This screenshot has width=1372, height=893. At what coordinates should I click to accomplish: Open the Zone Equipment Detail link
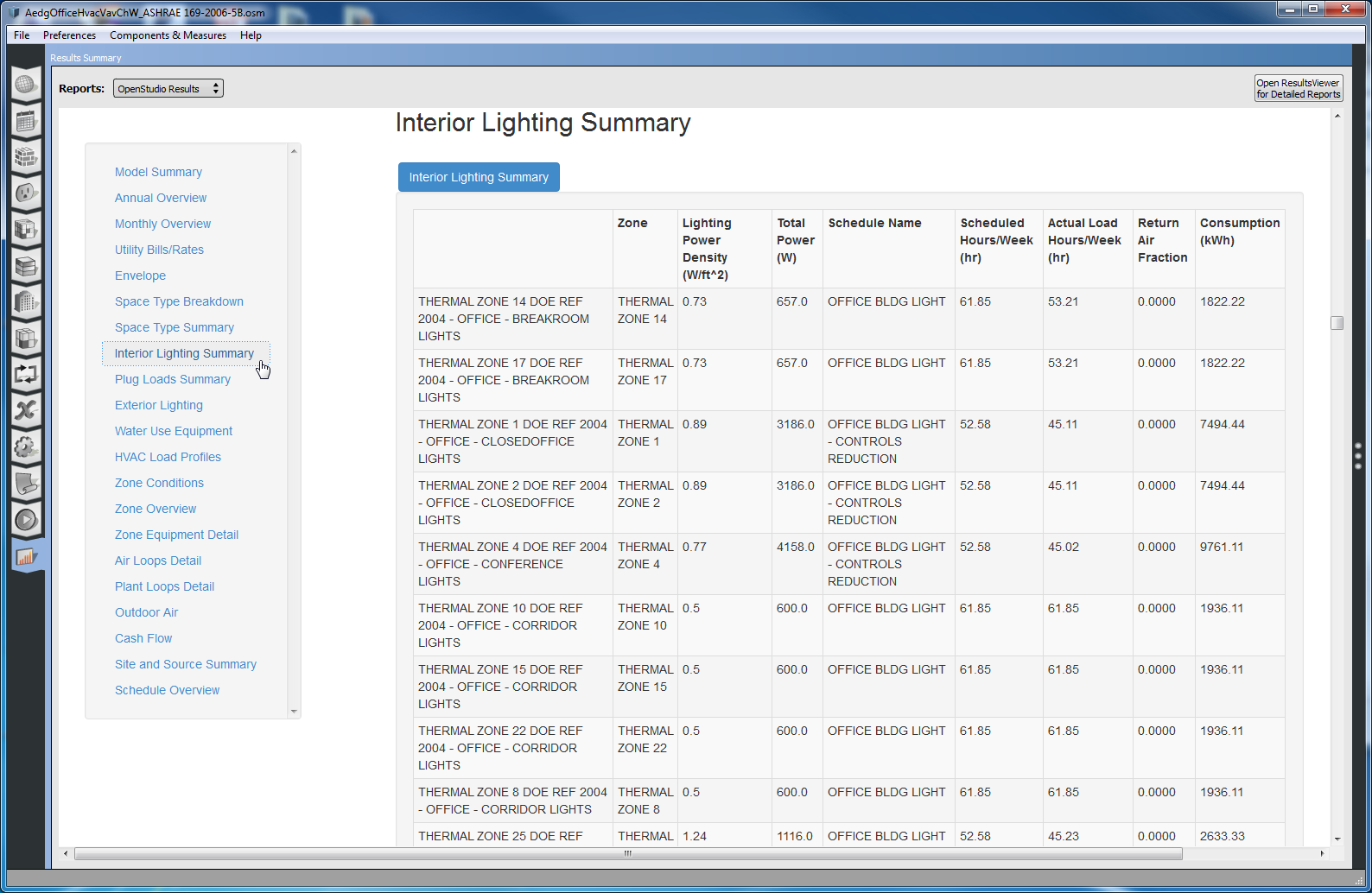[176, 535]
